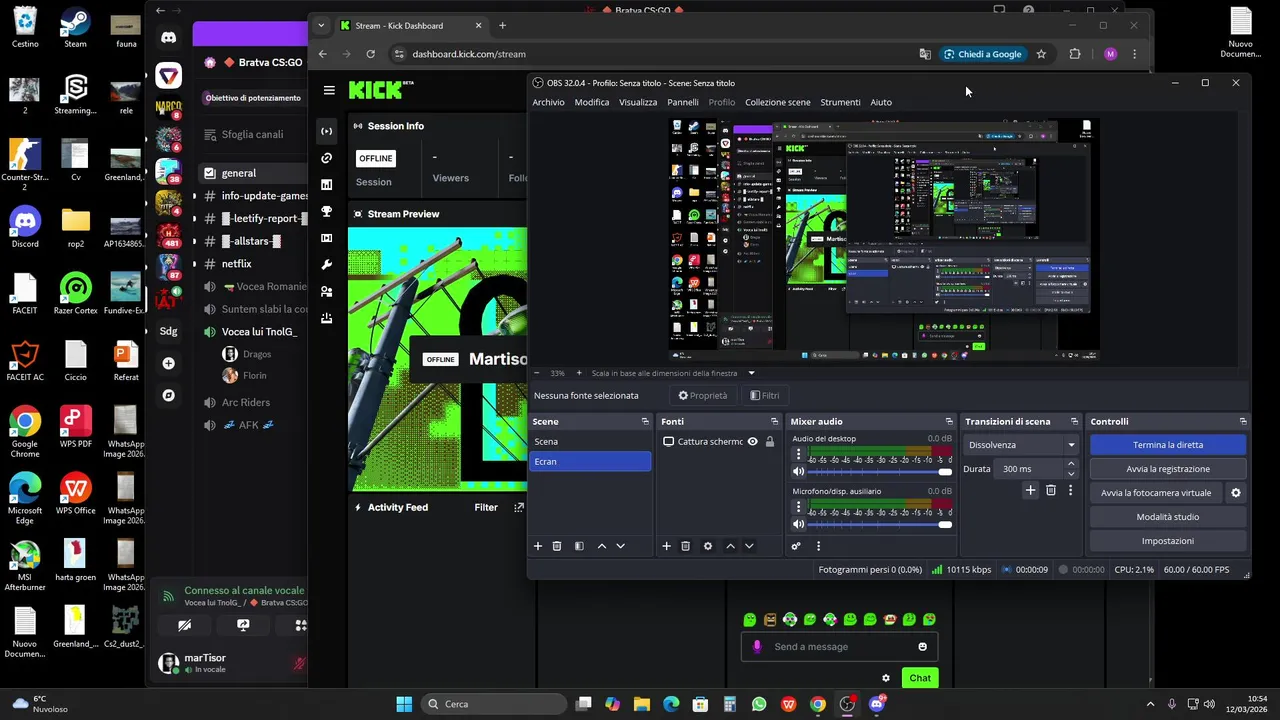Image resolution: width=1280 pixels, height=720 pixels.
Task: Add a new source in Fonti panel
Action: pos(666,546)
